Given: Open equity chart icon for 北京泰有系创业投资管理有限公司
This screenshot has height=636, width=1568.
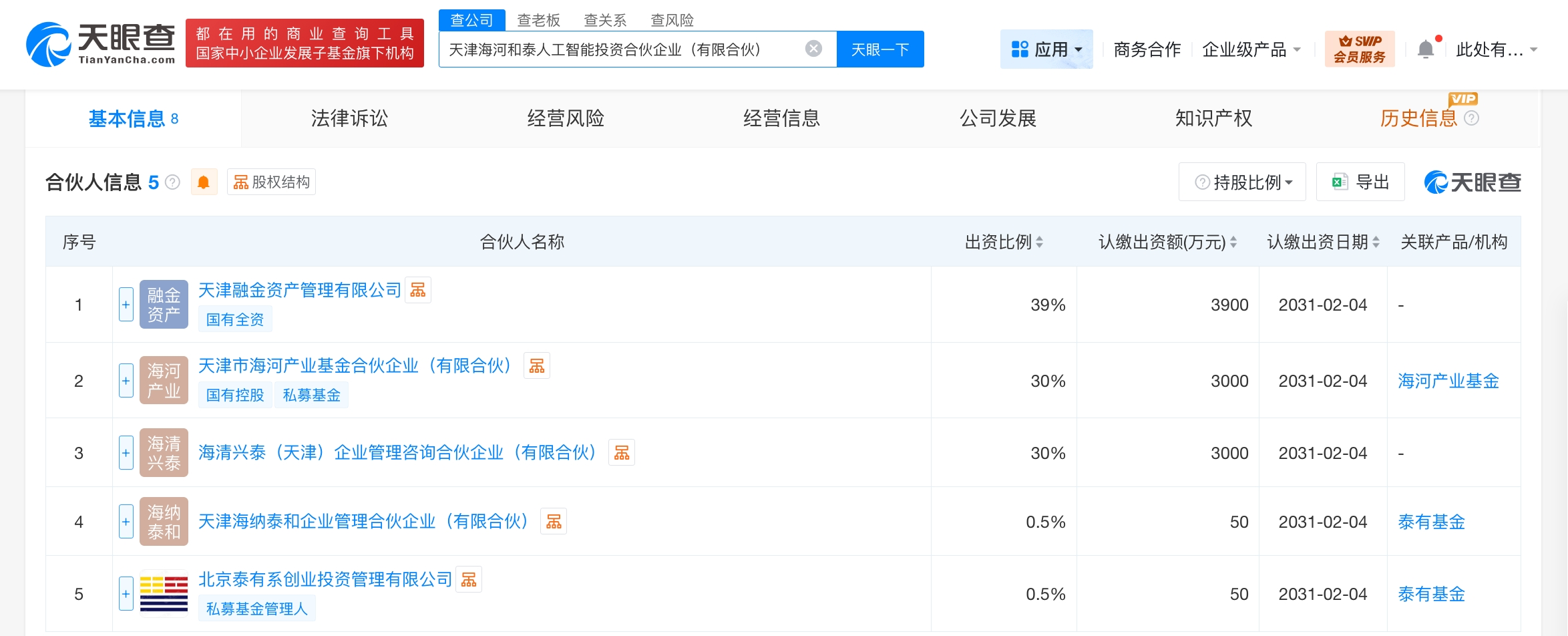Looking at the screenshot, I should [469, 579].
